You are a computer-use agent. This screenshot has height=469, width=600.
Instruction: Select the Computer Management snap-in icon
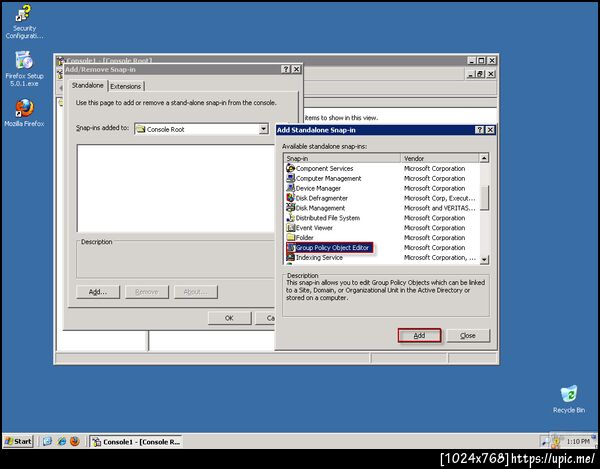click(290, 178)
